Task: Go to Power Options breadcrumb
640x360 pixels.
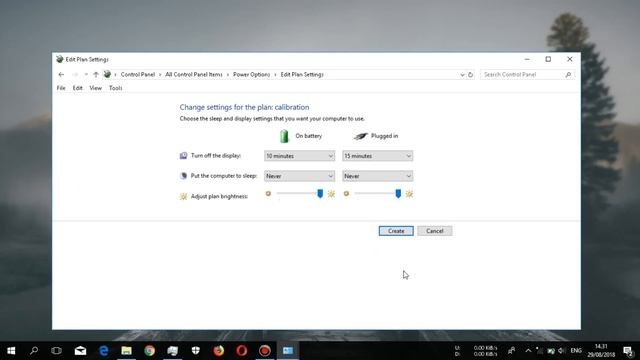Action: 251,75
